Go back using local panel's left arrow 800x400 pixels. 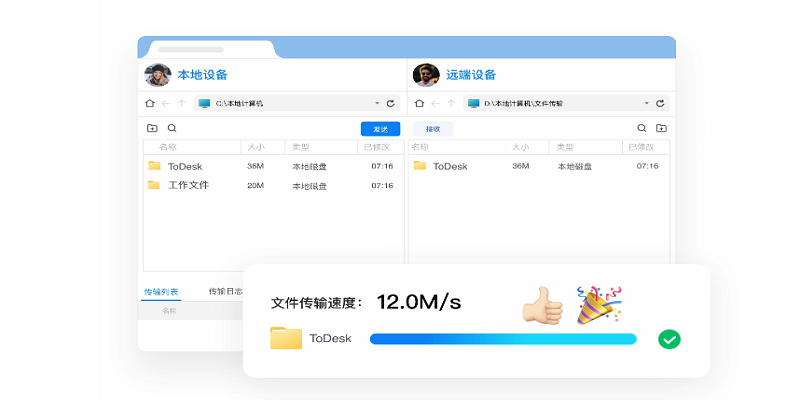click(x=166, y=103)
